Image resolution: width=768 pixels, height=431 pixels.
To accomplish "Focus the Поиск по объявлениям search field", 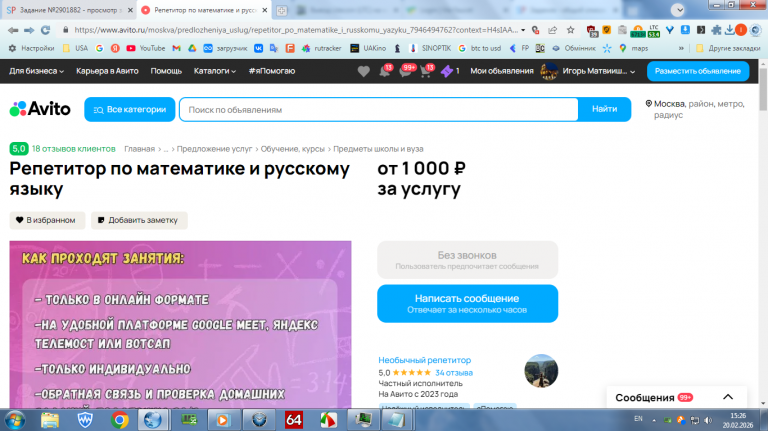I will (379, 110).
